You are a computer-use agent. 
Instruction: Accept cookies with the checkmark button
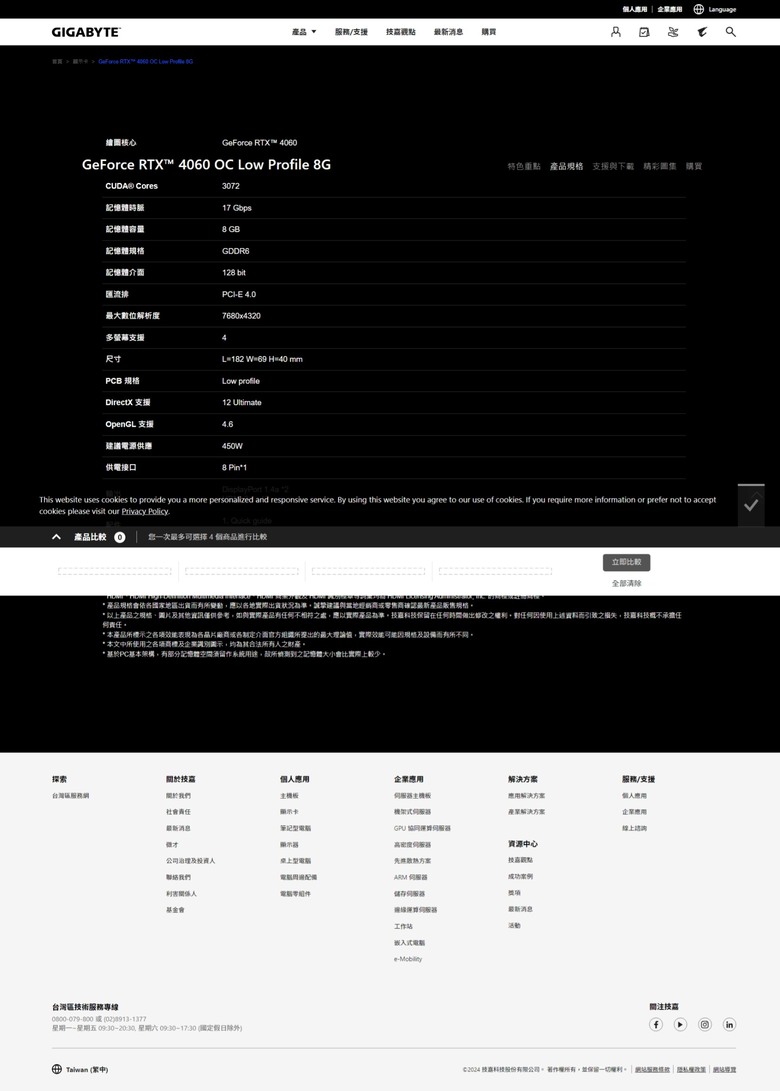[x=751, y=505]
